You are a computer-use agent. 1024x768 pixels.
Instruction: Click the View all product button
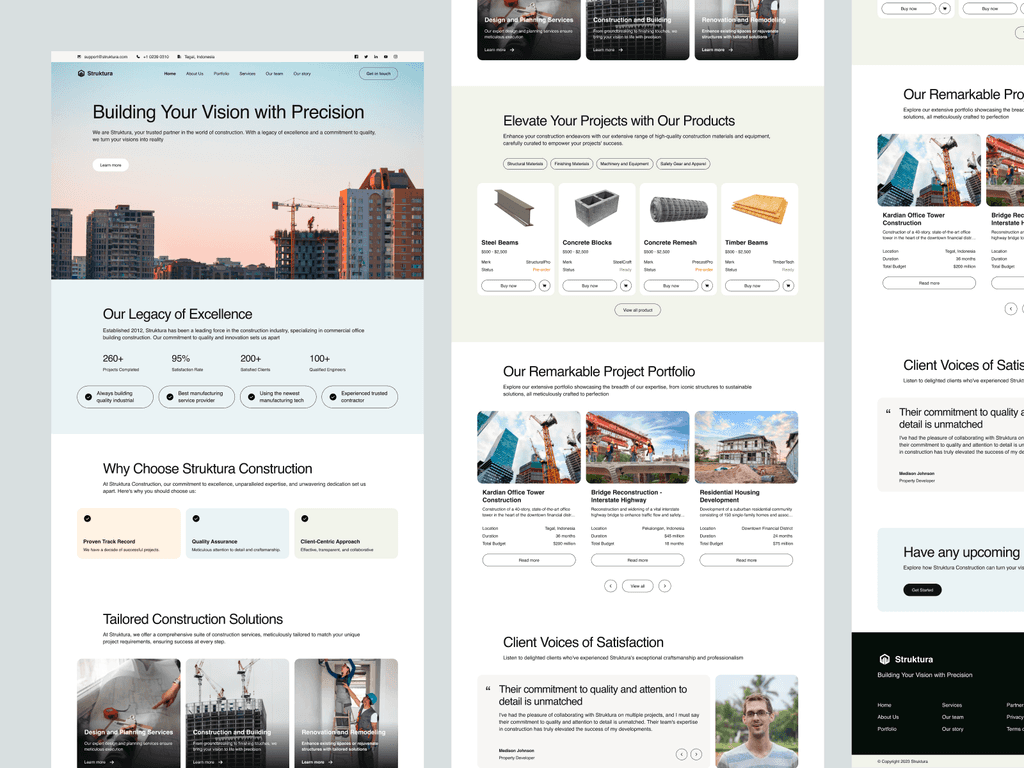[x=637, y=310]
